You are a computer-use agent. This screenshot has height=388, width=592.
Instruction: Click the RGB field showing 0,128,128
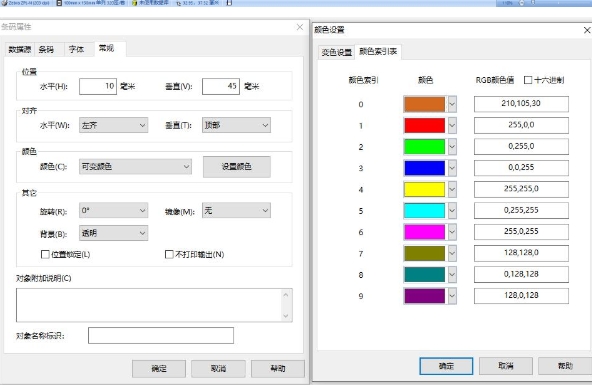click(x=521, y=274)
